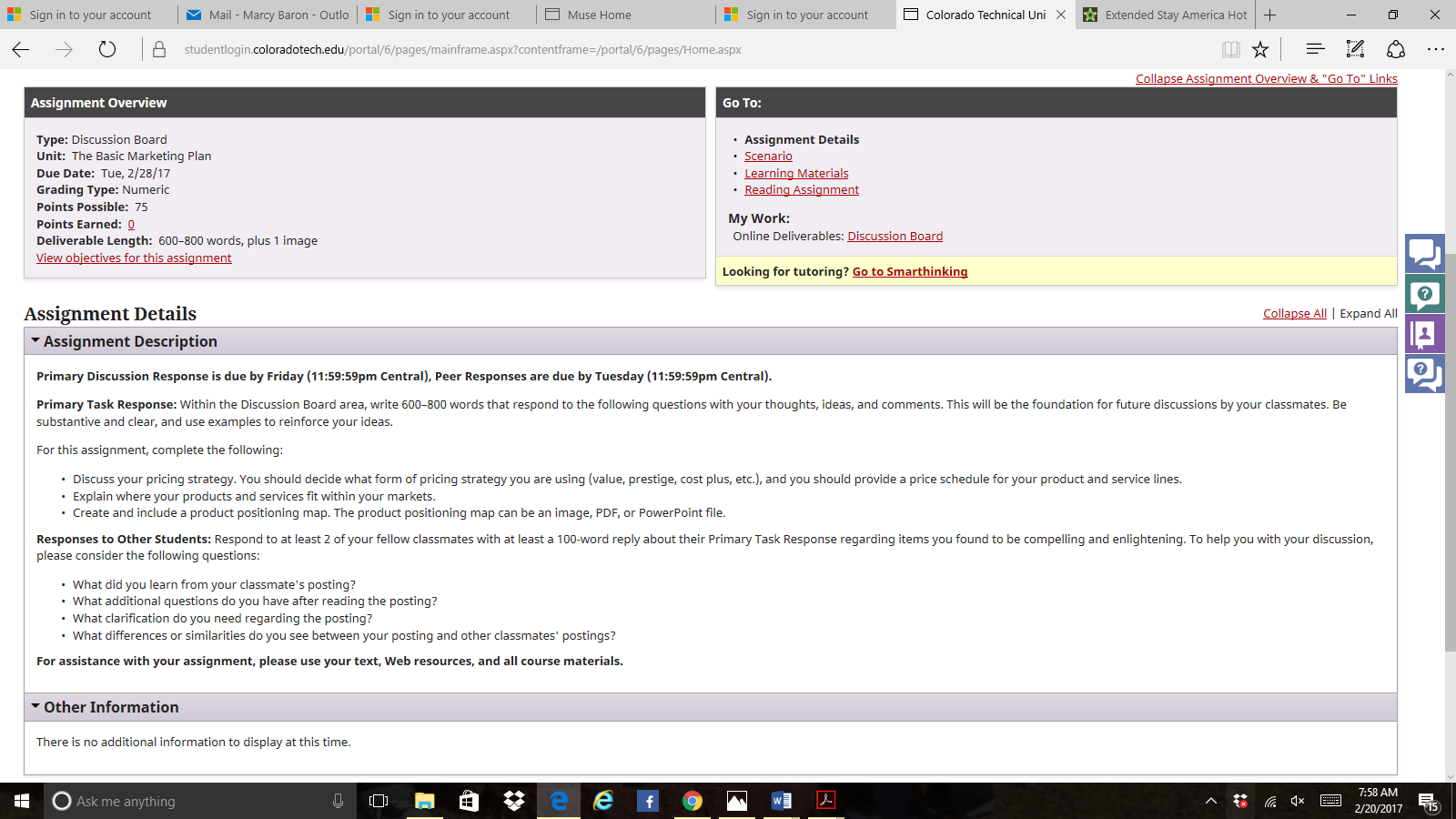Screen dimensions: 1456x819
Task: Expand hidden icons in the system tray
Action: pos(1210,801)
